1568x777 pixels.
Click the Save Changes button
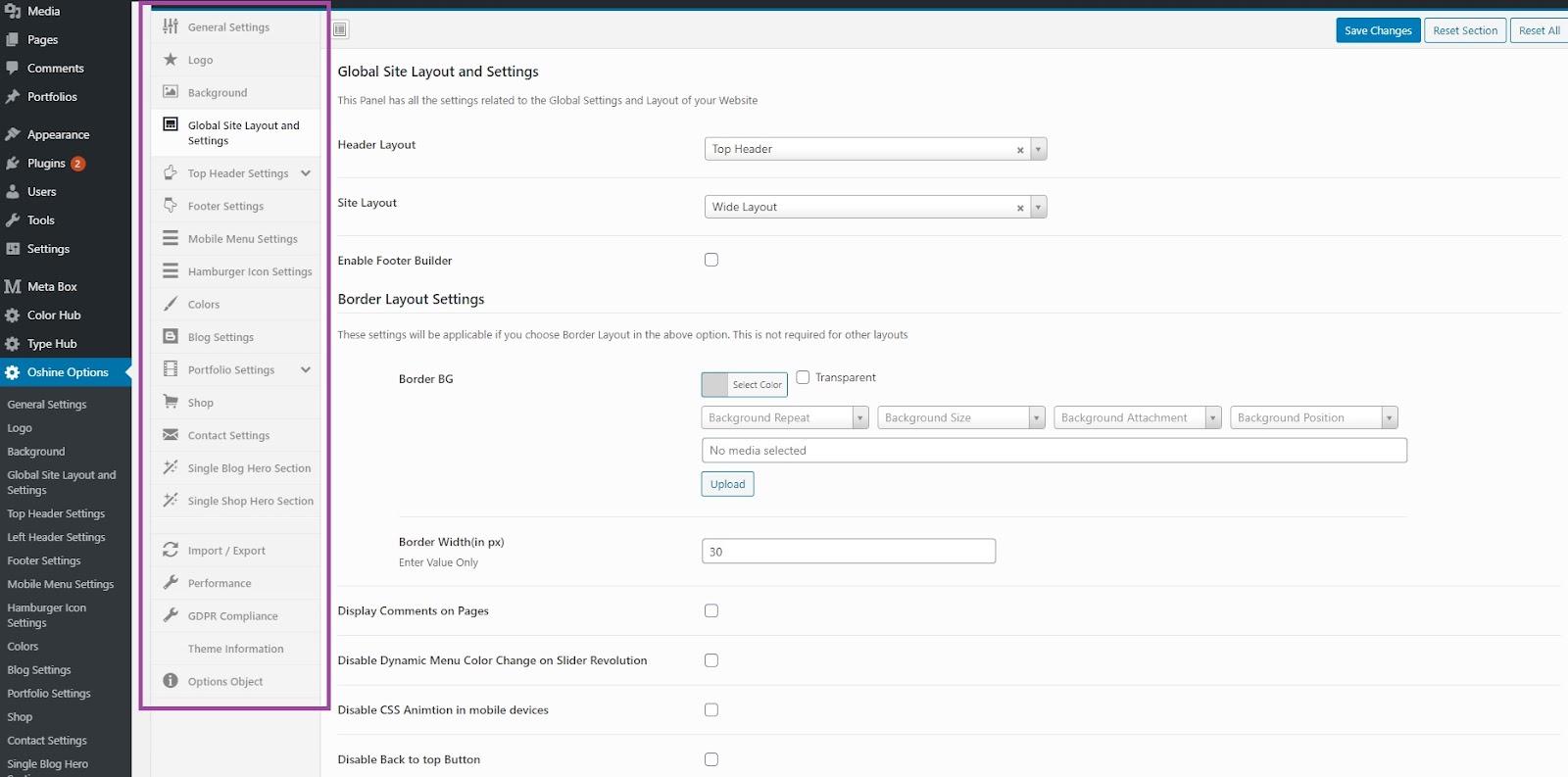pyautogui.click(x=1378, y=30)
